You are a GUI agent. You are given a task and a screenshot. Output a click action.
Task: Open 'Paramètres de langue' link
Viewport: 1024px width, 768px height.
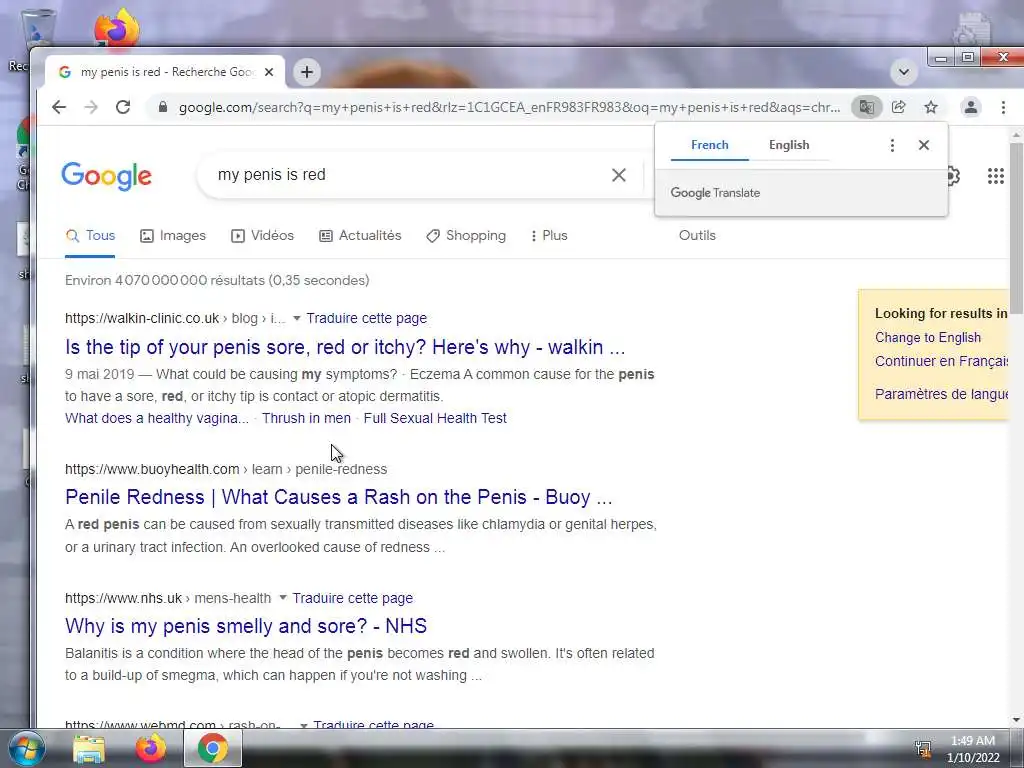click(941, 394)
